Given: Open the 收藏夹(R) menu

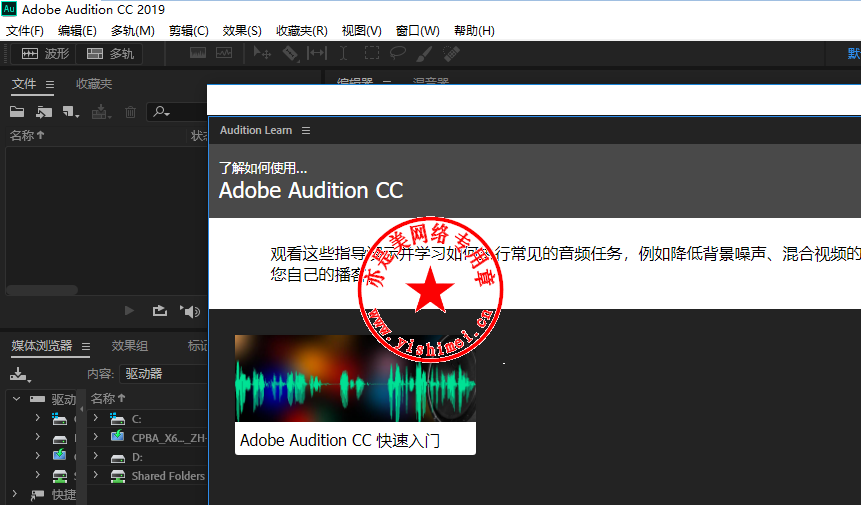Looking at the screenshot, I should click(301, 31).
